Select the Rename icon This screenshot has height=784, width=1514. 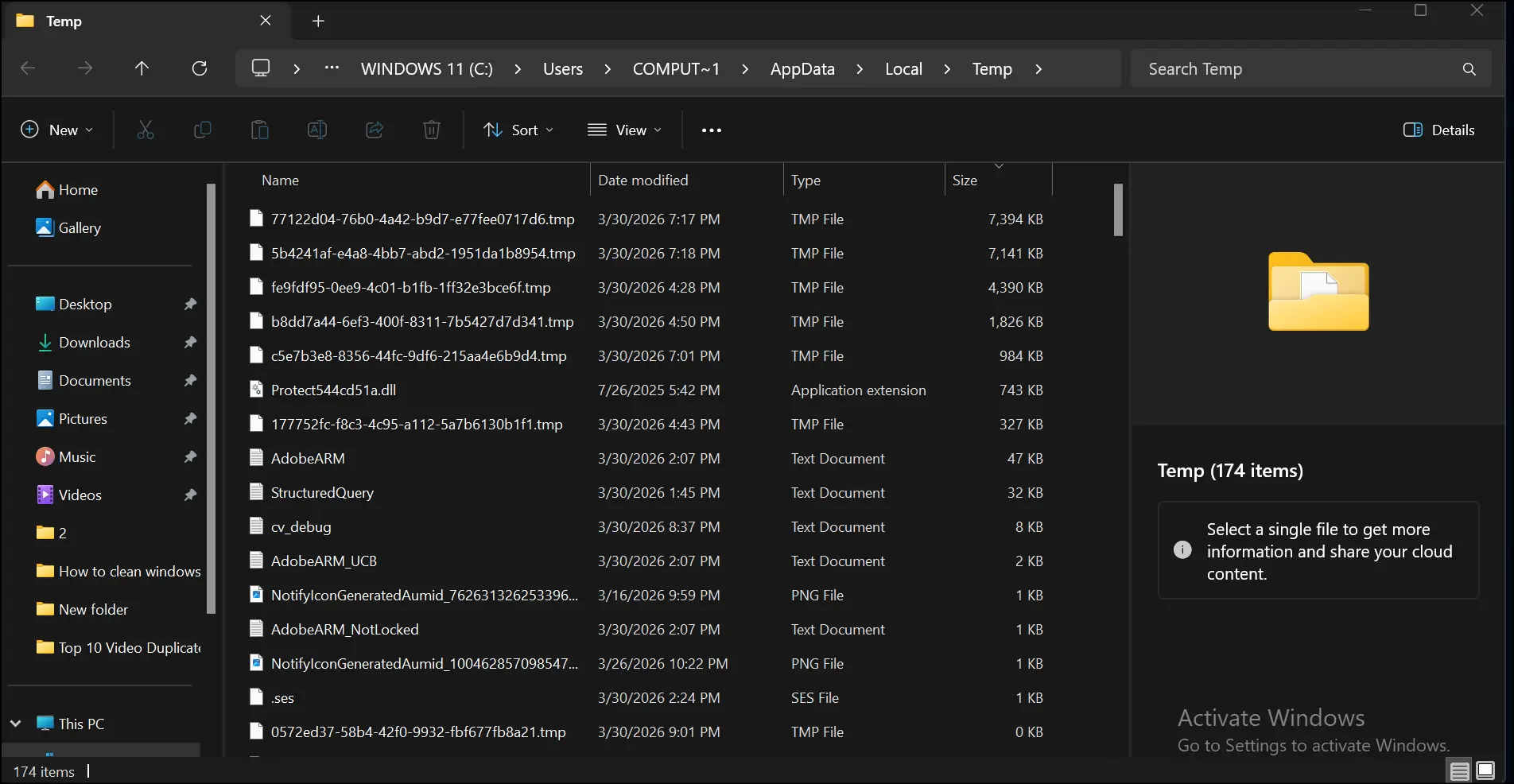(316, 130)
